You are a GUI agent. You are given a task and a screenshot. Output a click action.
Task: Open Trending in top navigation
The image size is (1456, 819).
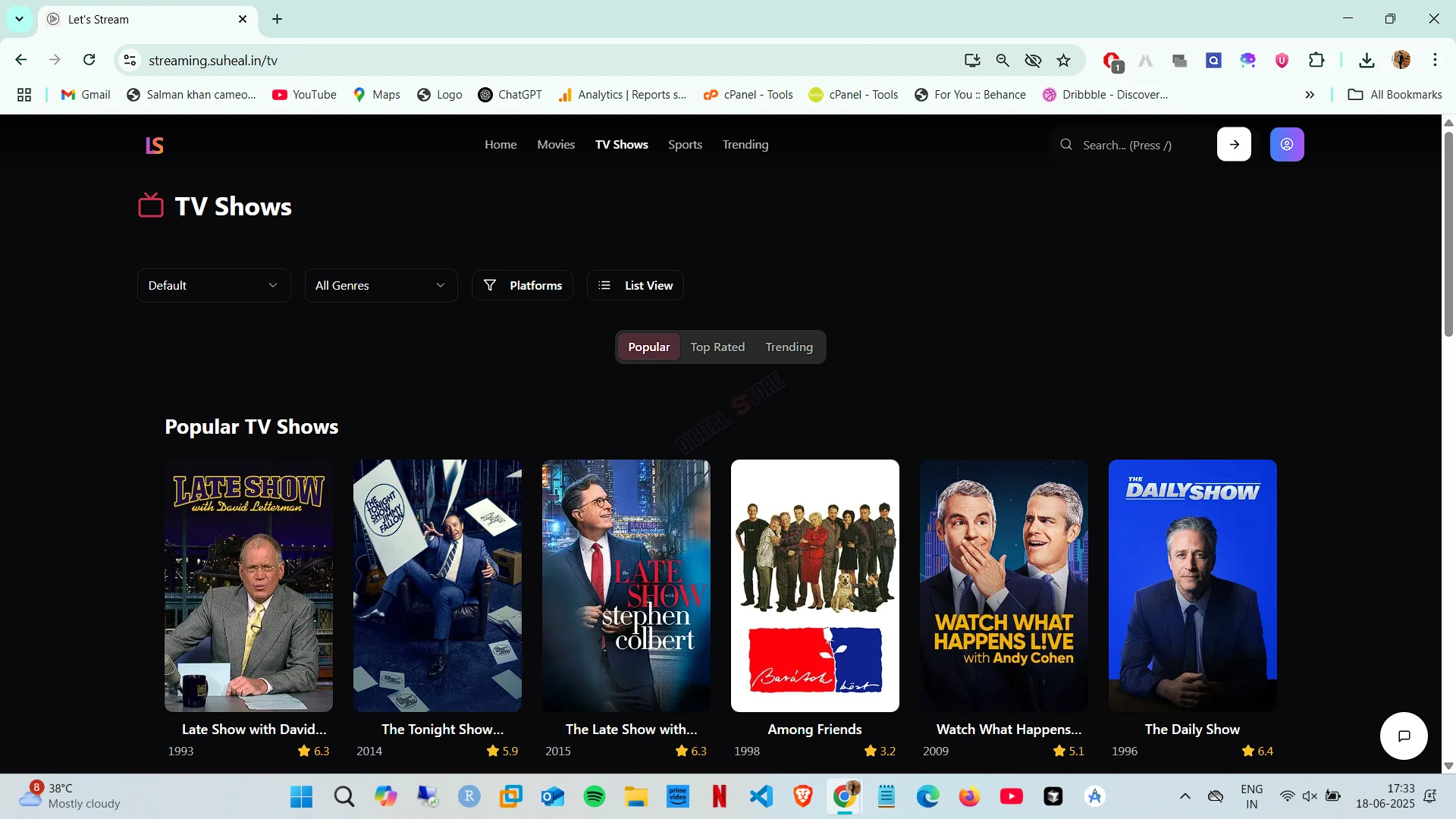tap(745, 144)
